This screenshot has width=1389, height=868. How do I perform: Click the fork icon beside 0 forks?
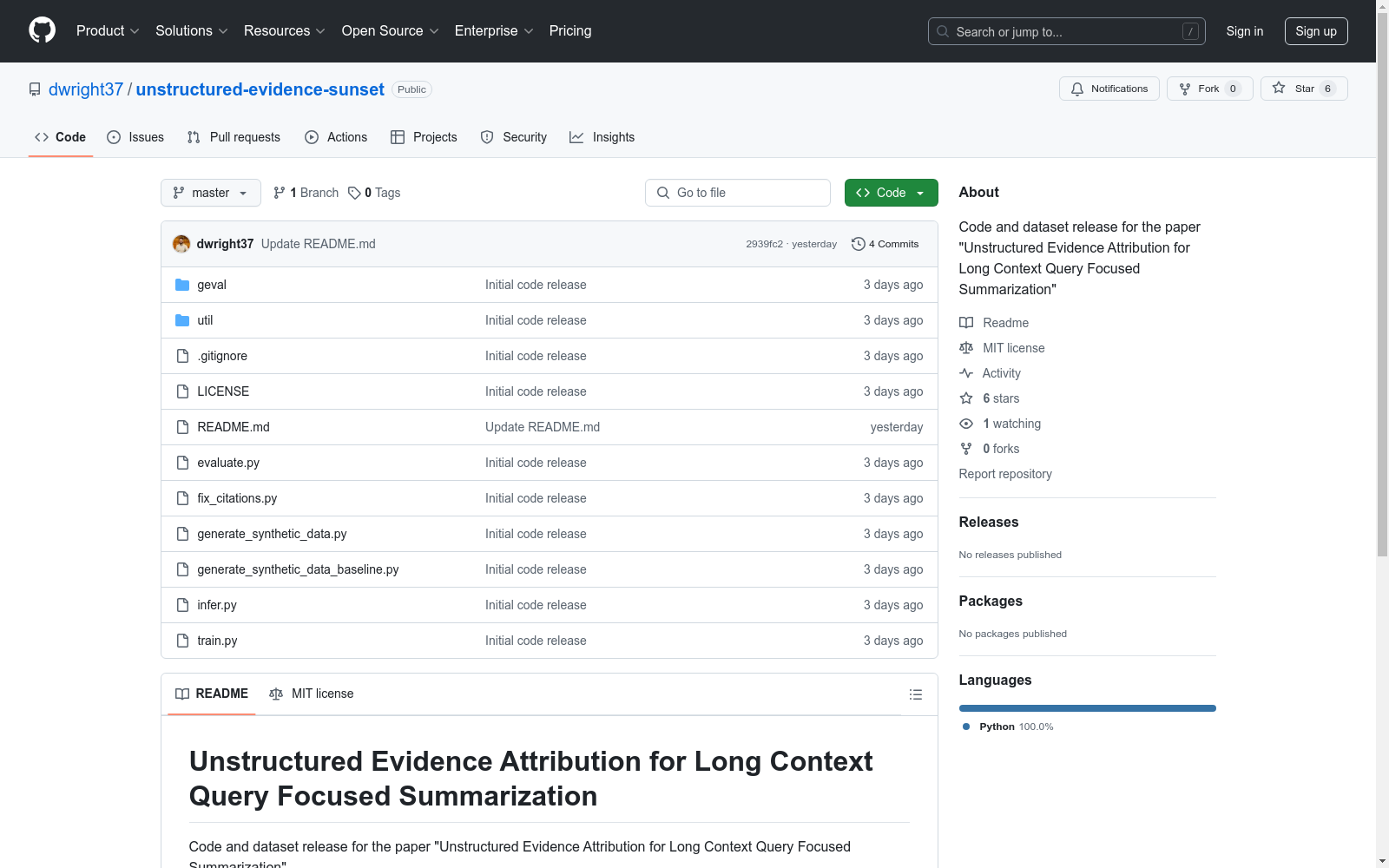tap(966, 449)
